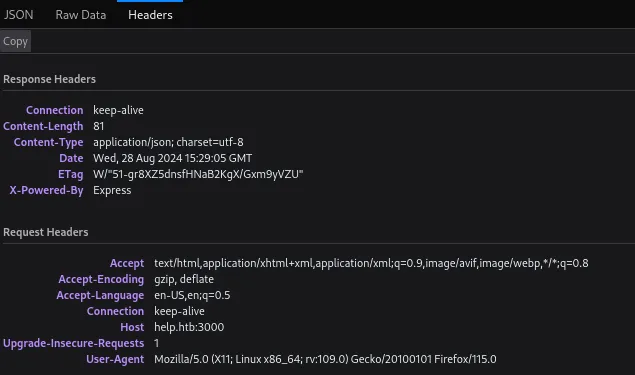Viewport: 635px width, 375px height.
Task: Click the Express value
Action: [112, 190]
